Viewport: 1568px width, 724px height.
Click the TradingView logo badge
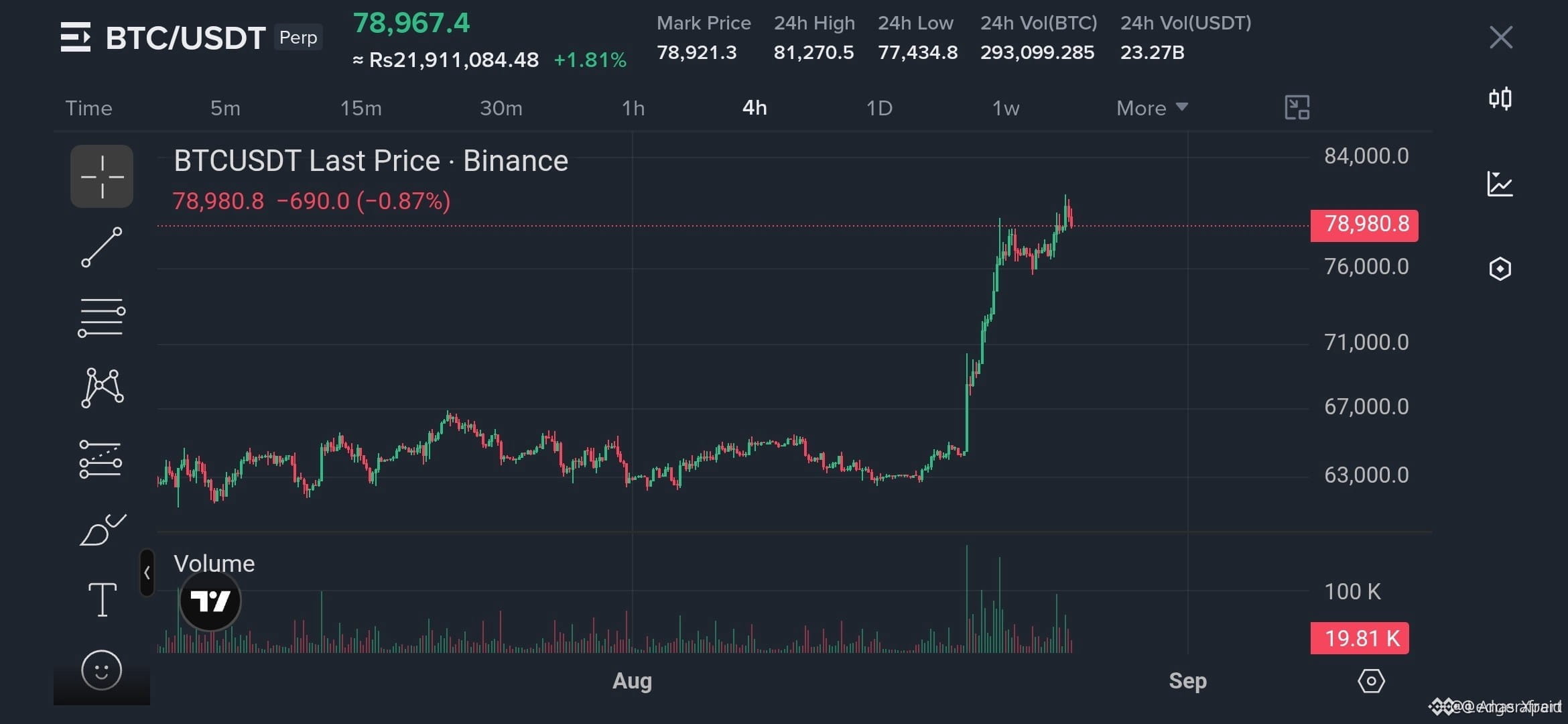pyautogui.click(x=210, y=601)
